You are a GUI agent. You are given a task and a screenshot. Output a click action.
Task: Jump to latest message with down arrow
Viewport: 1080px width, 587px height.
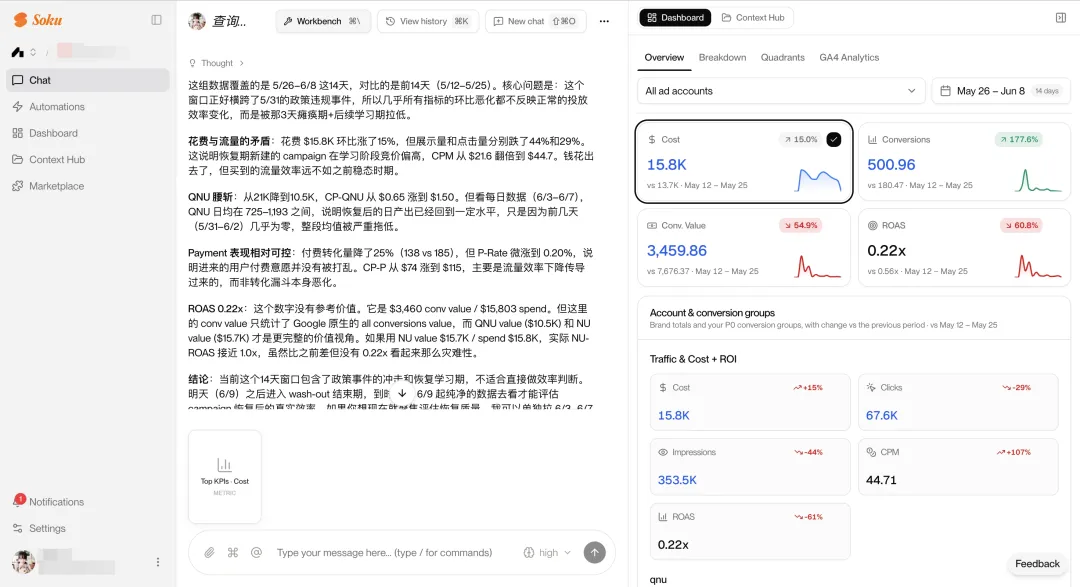tap(402, 393)
